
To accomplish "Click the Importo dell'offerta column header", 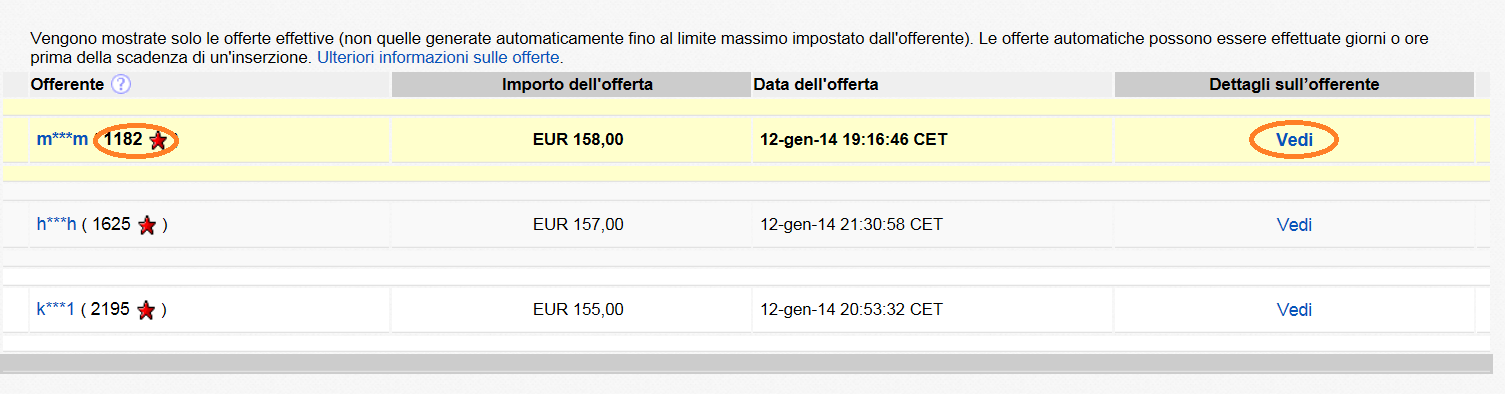I will click(x=577, y=85).
